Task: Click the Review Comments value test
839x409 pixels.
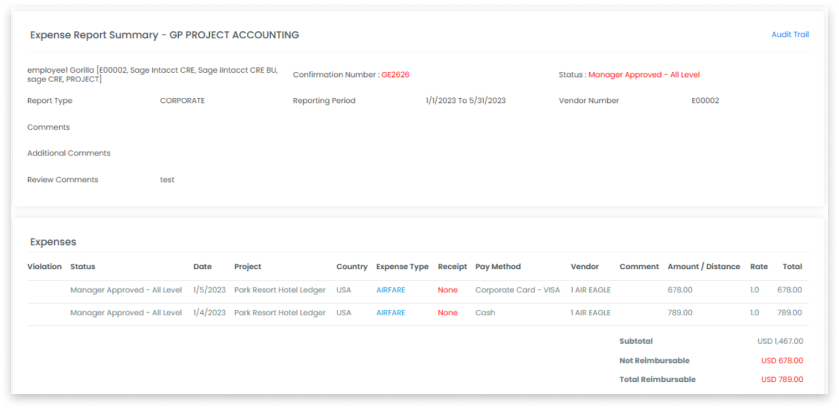Action: point(167,180)
